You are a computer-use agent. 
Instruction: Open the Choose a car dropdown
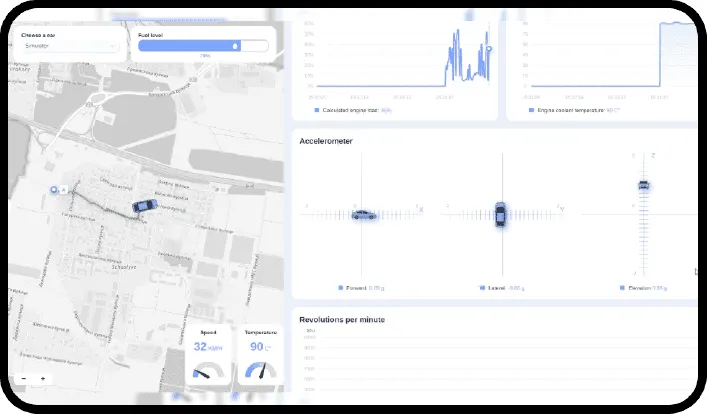[x=69, y=46]
